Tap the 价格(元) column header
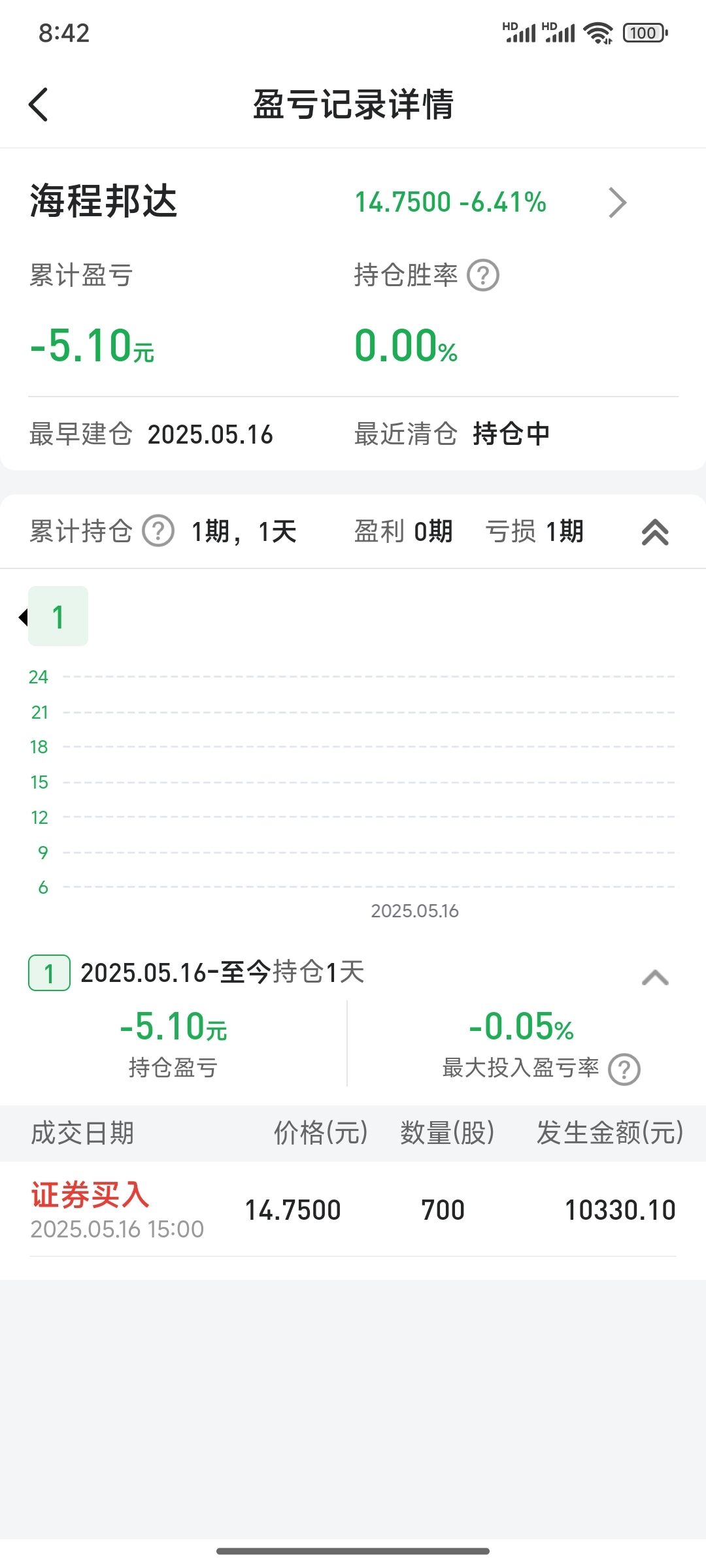Viewport: 706px width, 1568px height. coord(321,1133)
